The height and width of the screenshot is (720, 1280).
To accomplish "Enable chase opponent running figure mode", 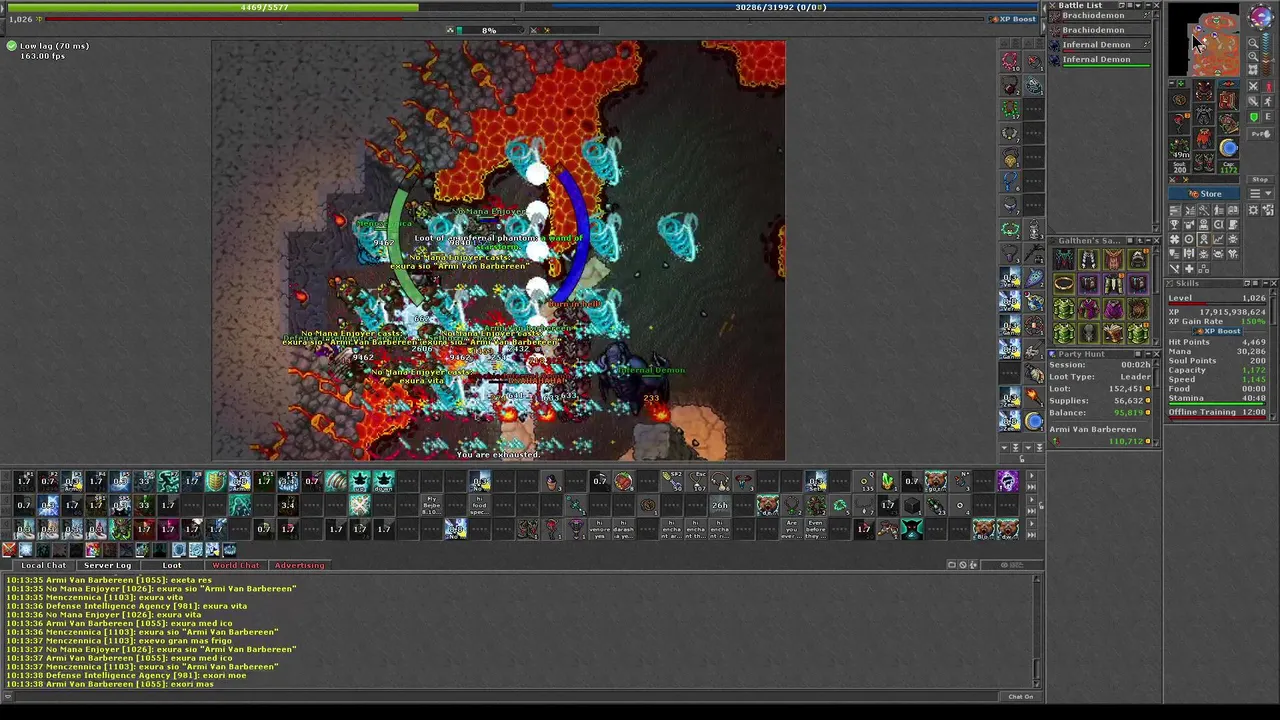I will click(1268, 102).
